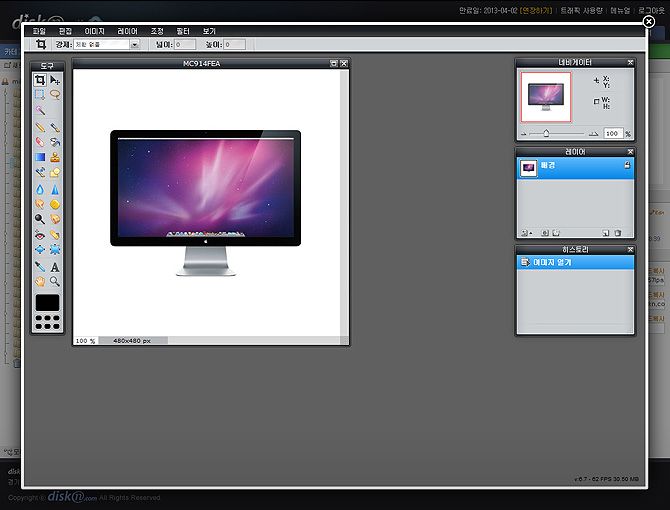This screenshot has width=670, height=510.
Task: Open the 편집 menu
Action: 65,31
